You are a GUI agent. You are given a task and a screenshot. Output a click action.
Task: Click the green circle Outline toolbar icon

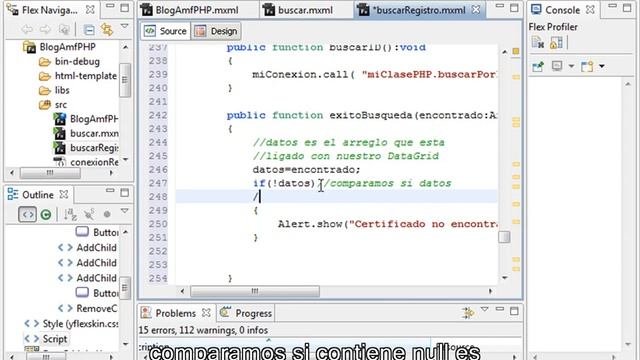[x=46, y=214]
